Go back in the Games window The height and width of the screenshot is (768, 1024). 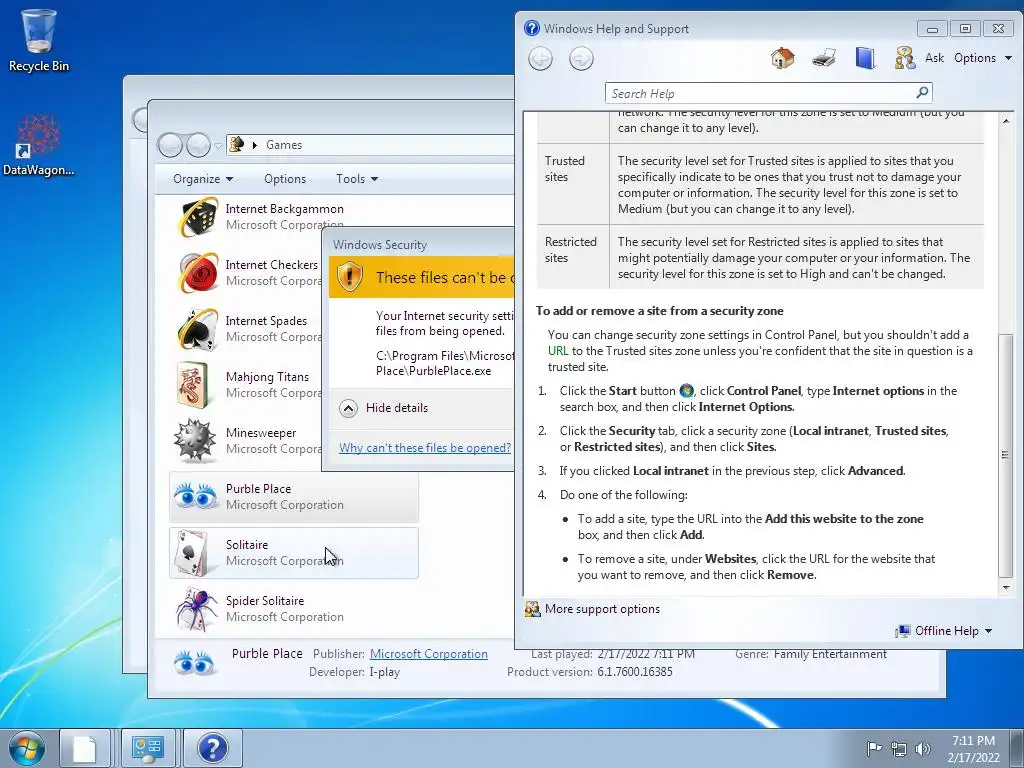pyautogui.click(x=170, y=145)
